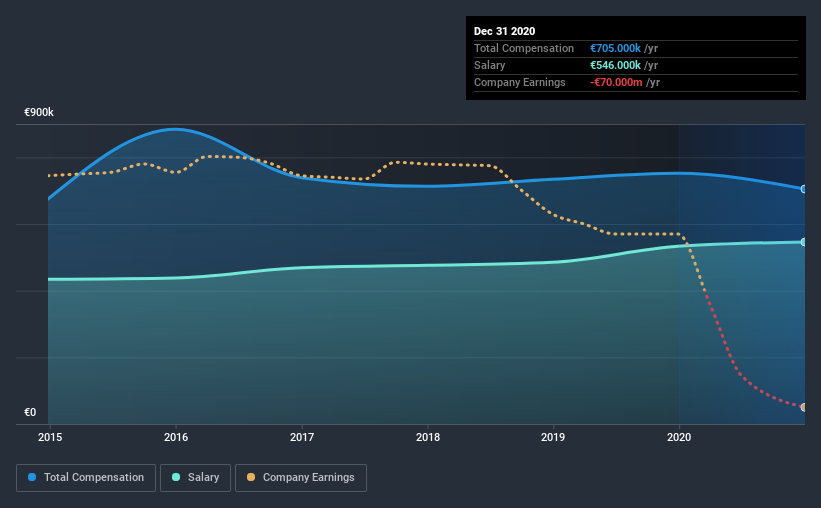
Task: Click the 2017 x-axis label
Action: pos(302,437)
